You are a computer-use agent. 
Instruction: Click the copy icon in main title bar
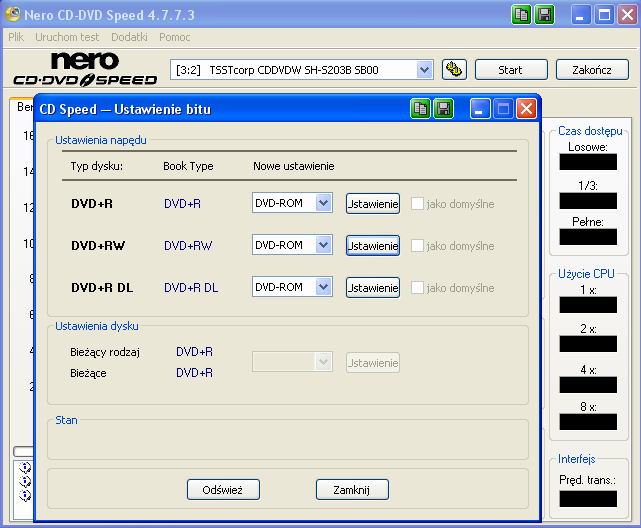pos(521,15)
